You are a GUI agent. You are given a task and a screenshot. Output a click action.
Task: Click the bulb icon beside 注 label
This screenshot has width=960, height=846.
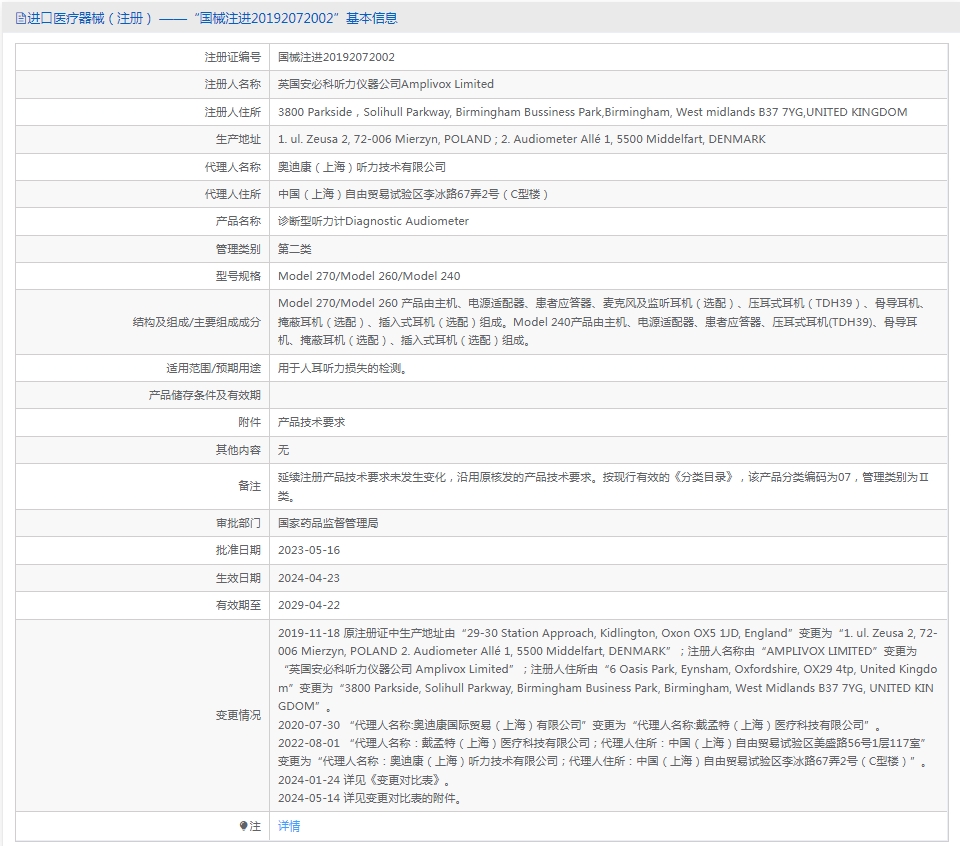click(243, 826)
